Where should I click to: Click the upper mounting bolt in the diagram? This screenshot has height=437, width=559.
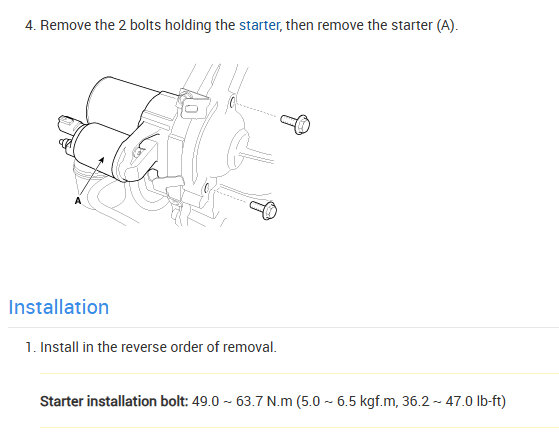[x=295, y=124]
